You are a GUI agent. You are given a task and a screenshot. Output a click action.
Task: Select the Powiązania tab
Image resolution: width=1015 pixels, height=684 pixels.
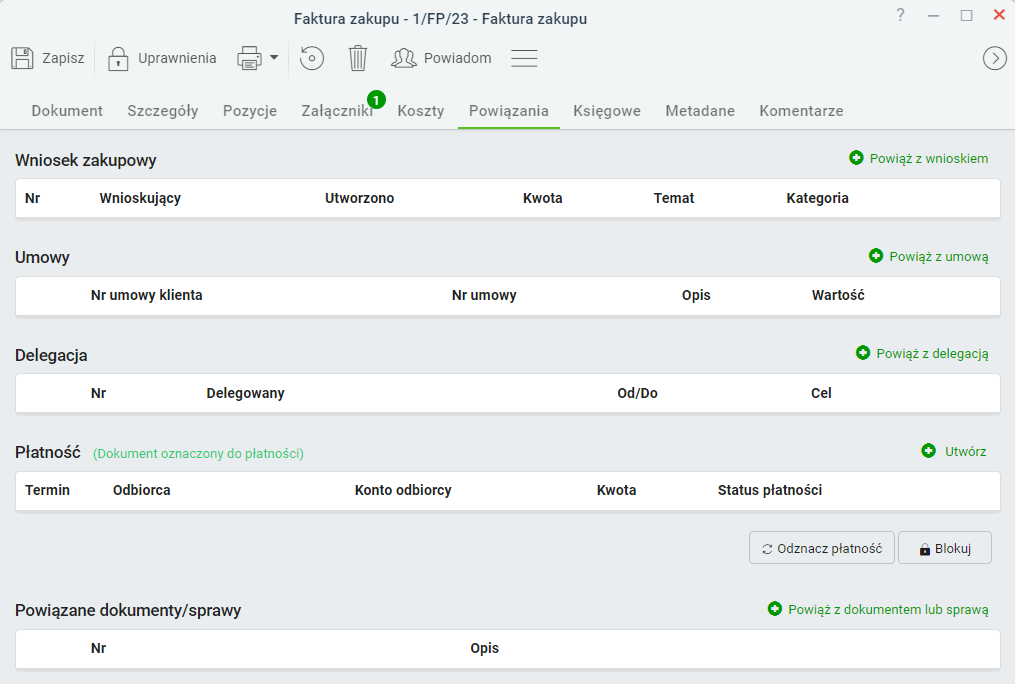point(509,111)
